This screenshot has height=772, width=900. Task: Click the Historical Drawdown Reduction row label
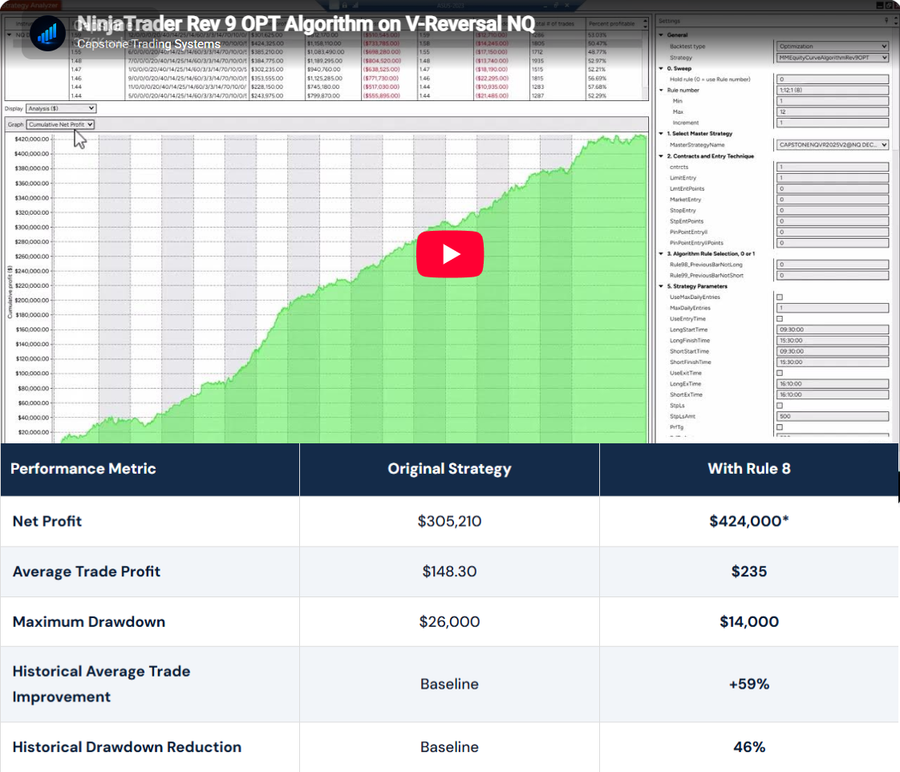pos(127,747)
